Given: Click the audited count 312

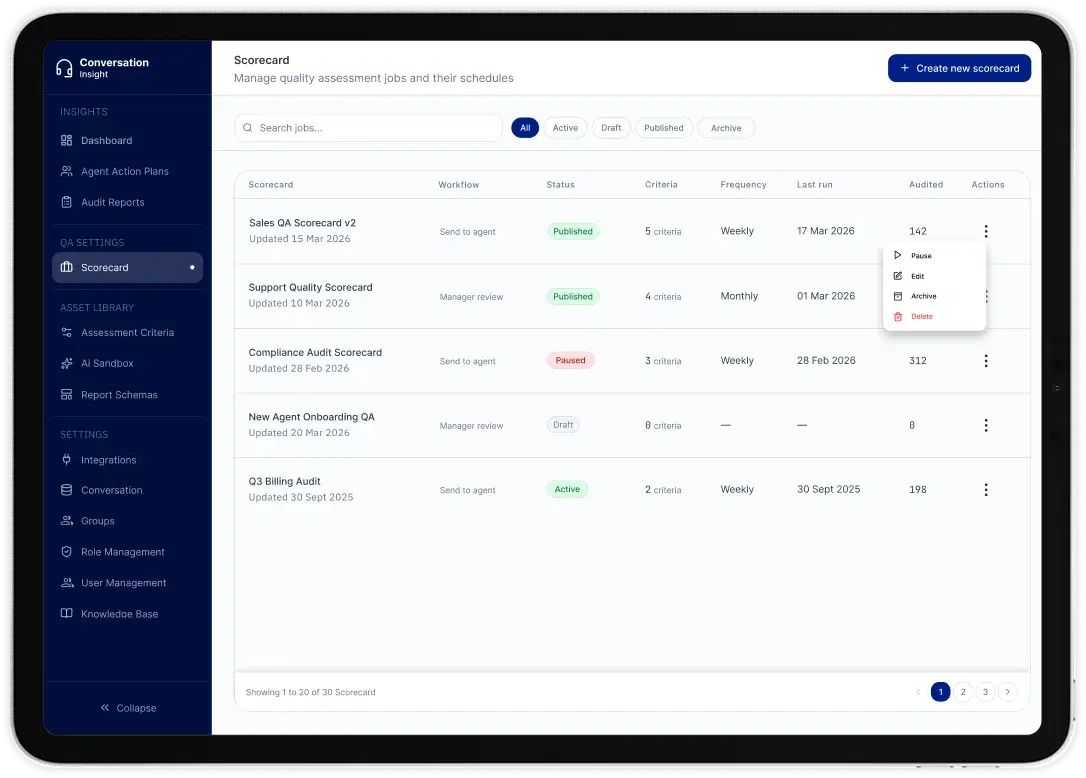Looking at the screenshot, I should point(918,360).
